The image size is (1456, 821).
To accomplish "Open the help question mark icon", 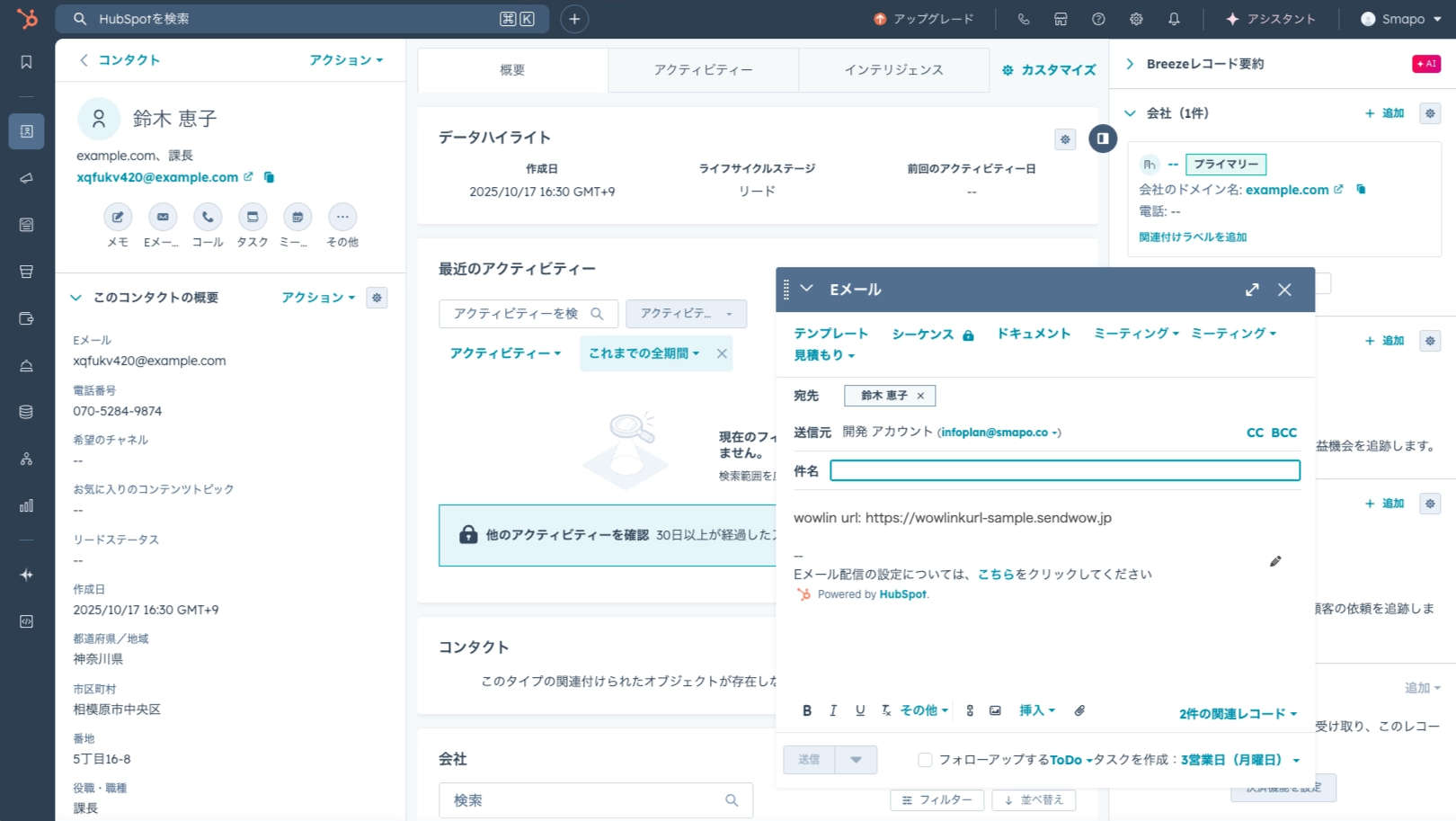I will 1098,19.
